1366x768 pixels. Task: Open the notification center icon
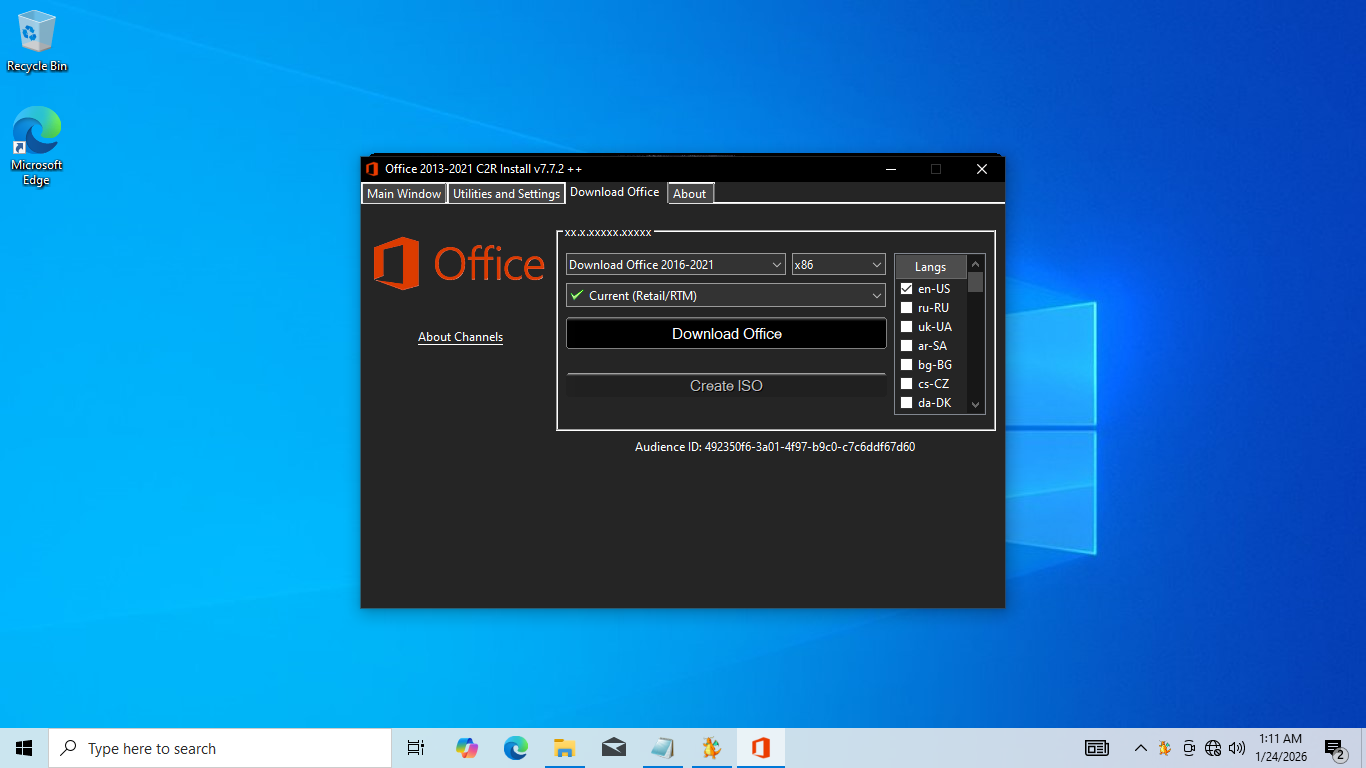[1333, 748]
